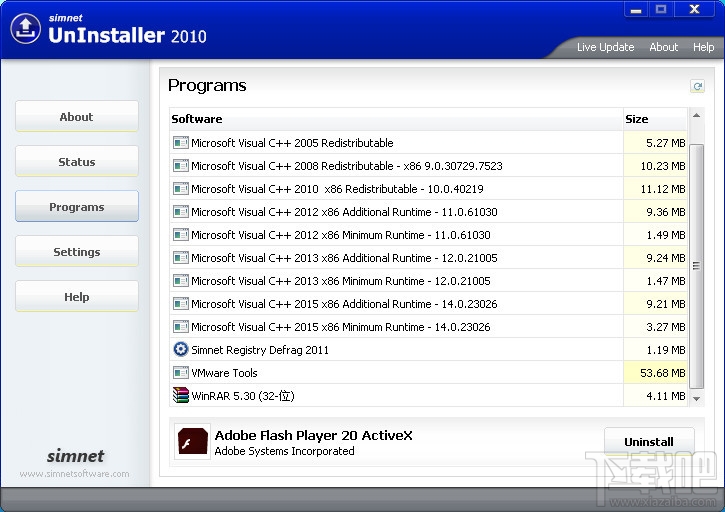The image size is (725, 512).
Task: Click the WinRAR books icon
Action: click(x=181, y=395)
